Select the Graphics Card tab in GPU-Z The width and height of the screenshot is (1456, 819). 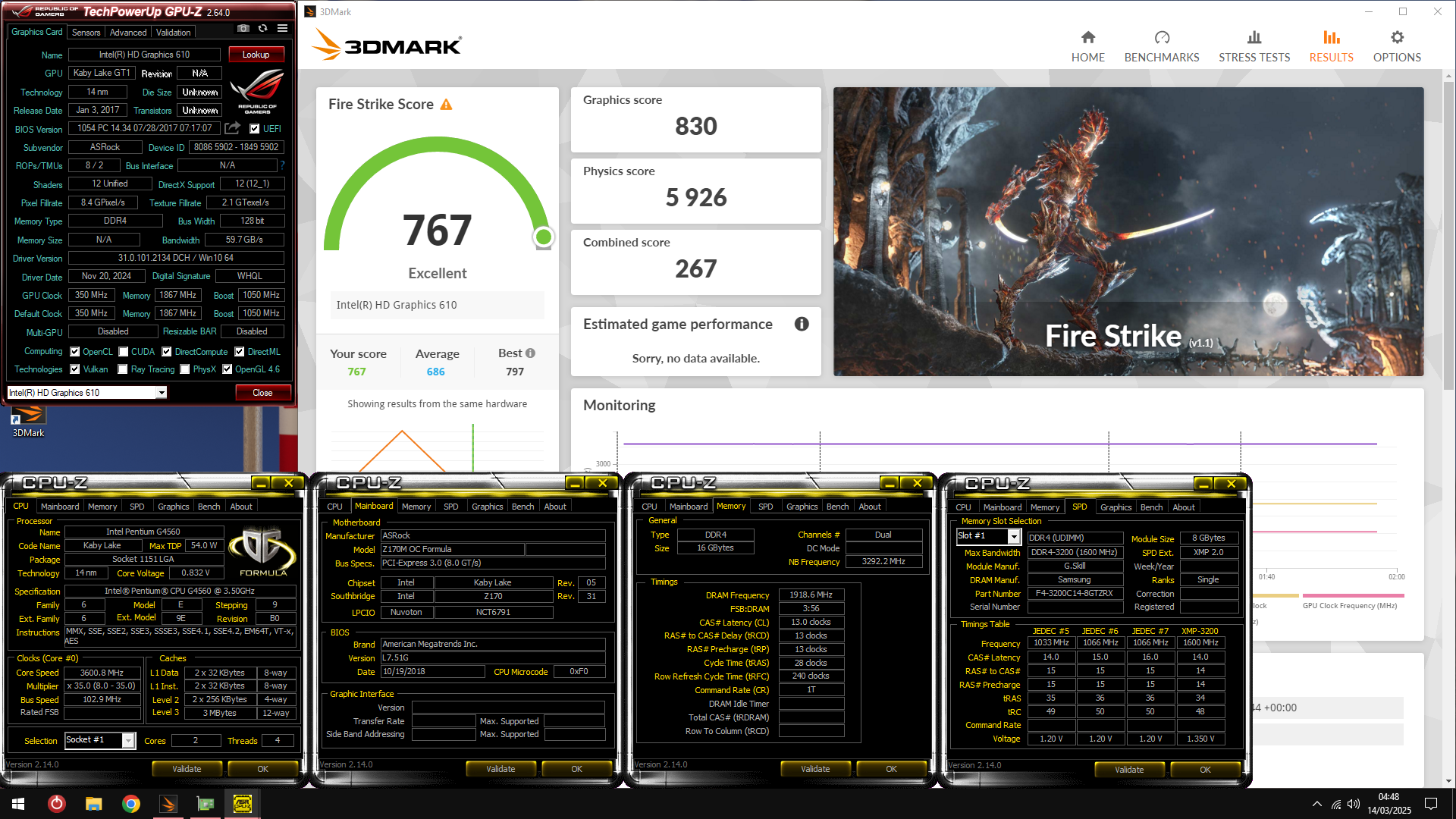pos(36,32)
